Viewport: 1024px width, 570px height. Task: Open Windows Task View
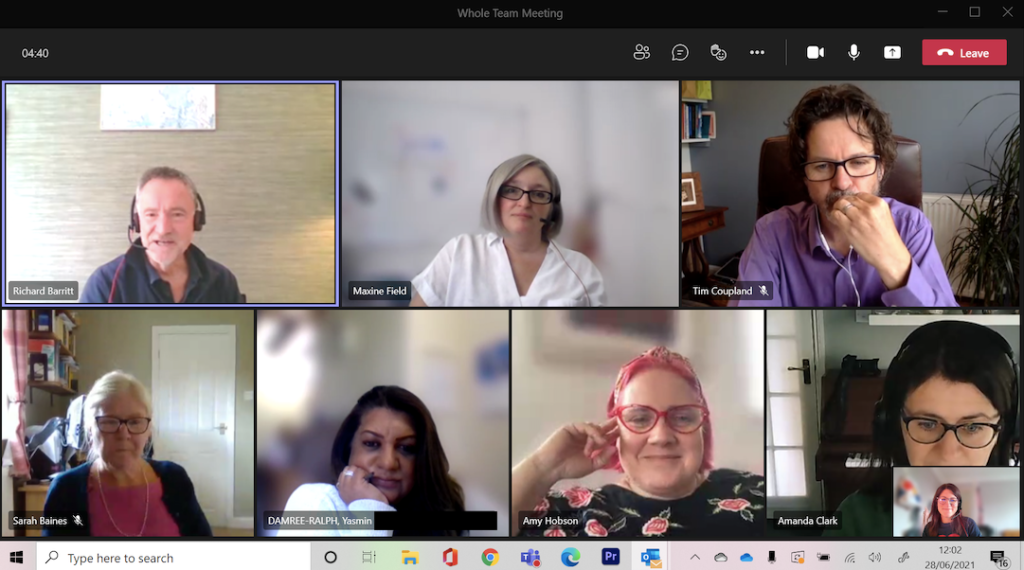pos(369,557)
